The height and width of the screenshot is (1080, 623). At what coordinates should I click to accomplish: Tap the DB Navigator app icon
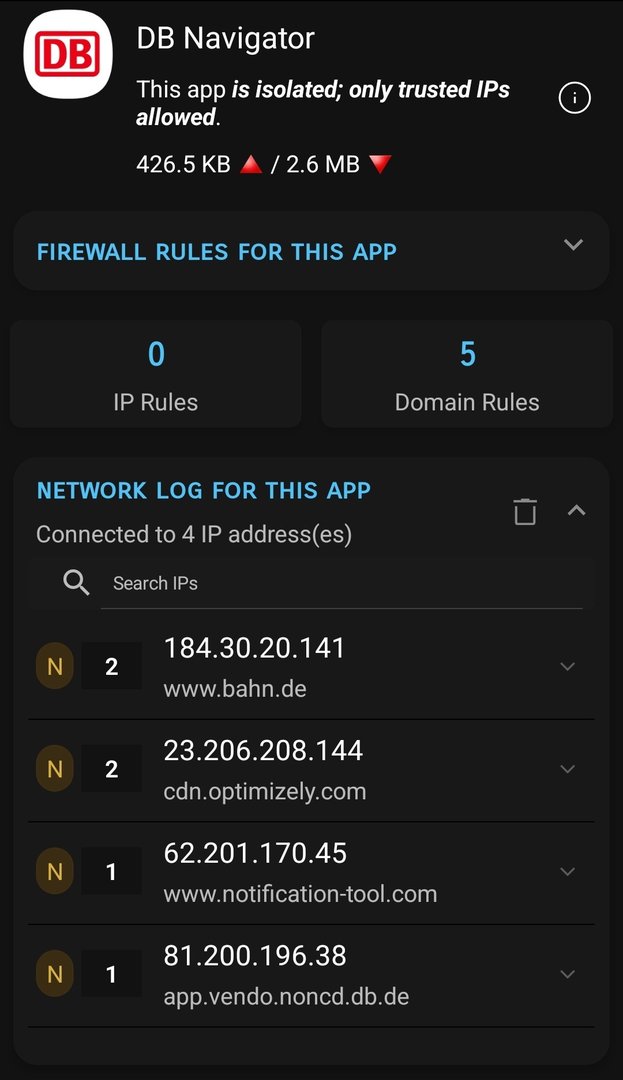point(68,55)
